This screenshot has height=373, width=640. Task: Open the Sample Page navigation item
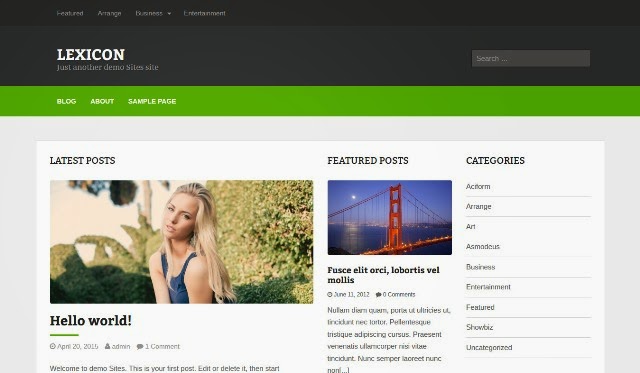coord(152,101)
